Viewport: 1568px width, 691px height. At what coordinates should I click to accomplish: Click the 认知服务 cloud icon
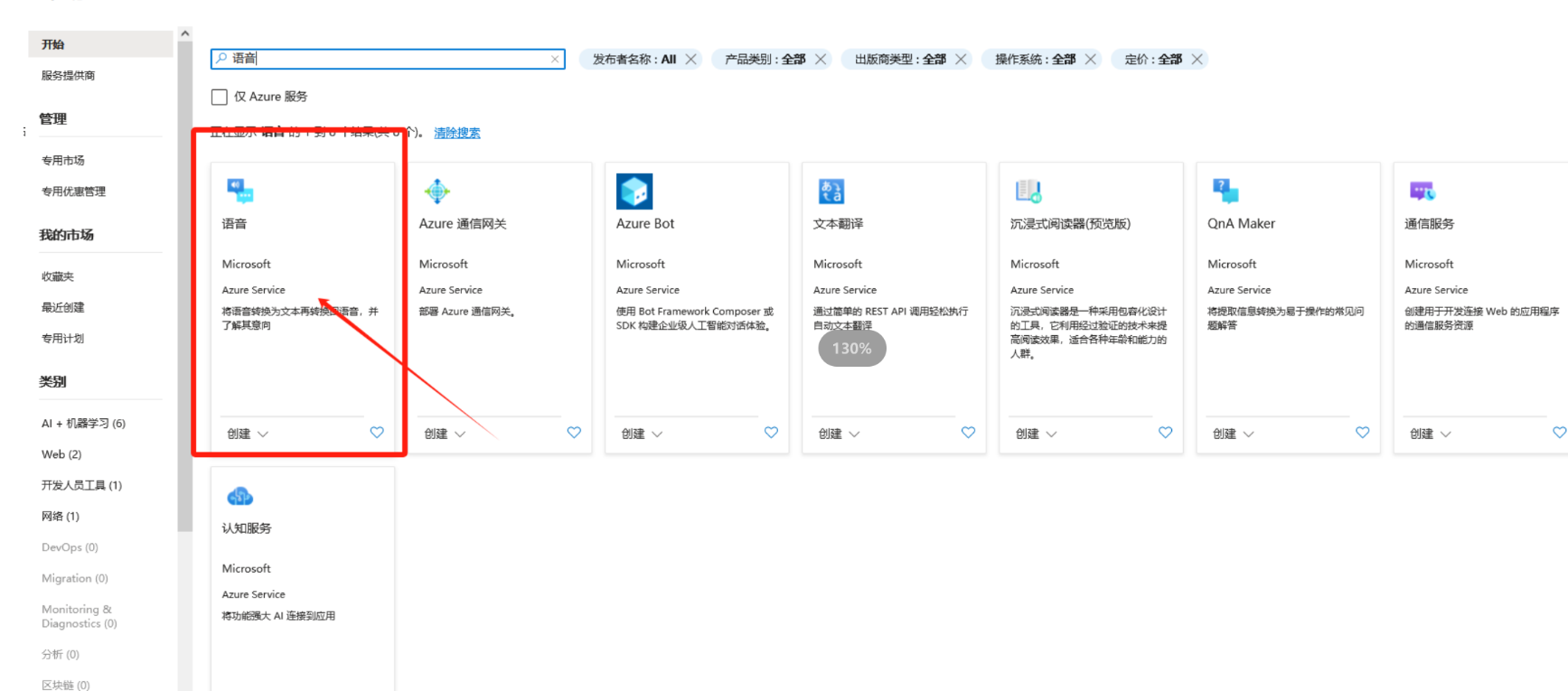(239, 496)
